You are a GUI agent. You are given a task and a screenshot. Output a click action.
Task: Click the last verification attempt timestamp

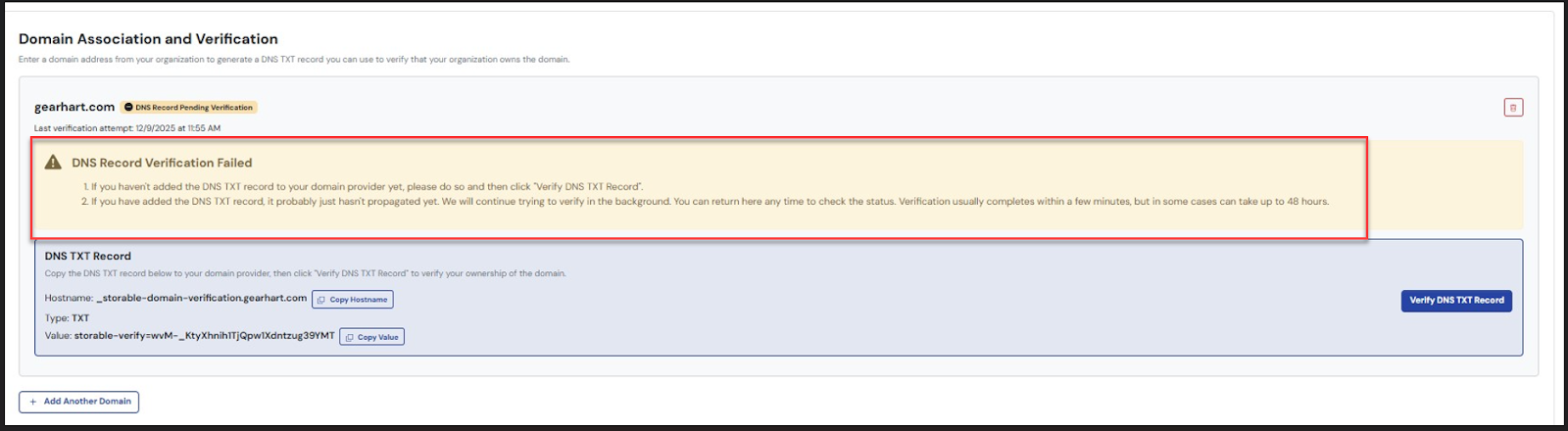[127, 128]
